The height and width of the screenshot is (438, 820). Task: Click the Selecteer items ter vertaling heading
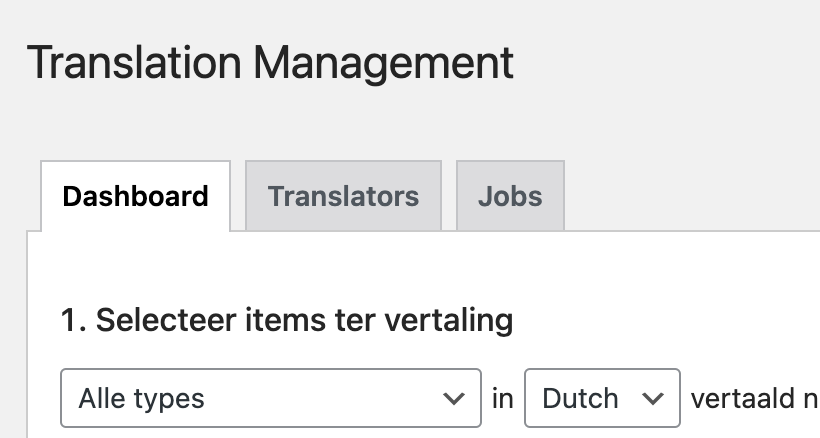[287, 321]
